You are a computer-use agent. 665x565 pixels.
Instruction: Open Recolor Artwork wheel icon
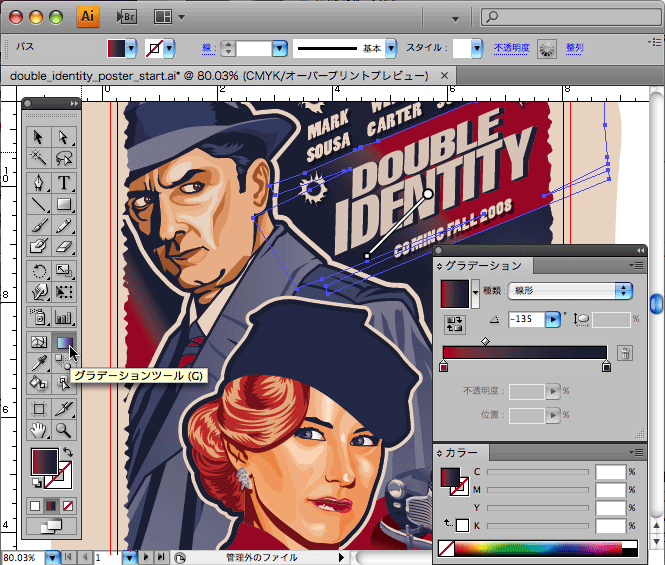tap(547, 49)
